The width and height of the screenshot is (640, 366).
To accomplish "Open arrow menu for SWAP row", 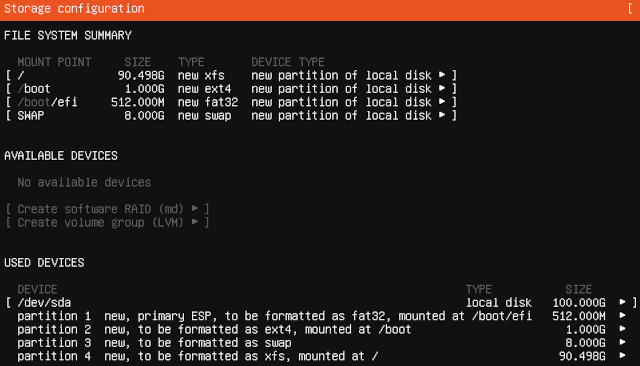I will tap(442, 115).
